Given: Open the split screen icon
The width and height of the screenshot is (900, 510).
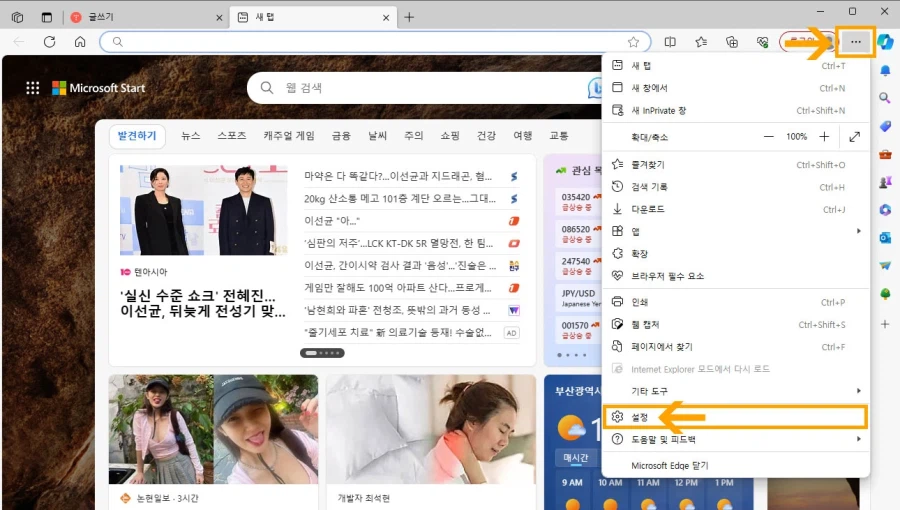Looking at the screenshot, I should click(x=670, y=42).
